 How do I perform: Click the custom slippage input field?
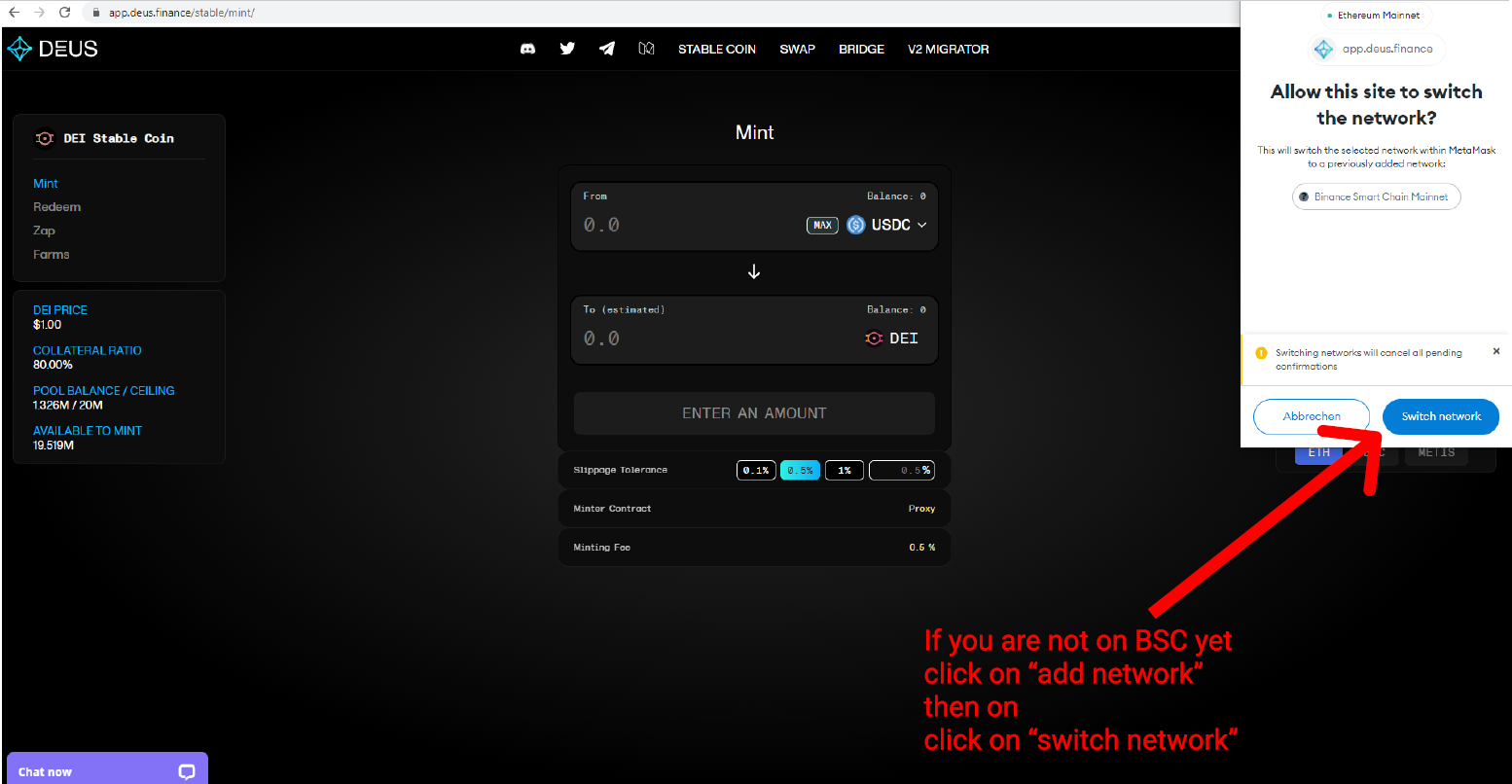(x=901, y=471)
